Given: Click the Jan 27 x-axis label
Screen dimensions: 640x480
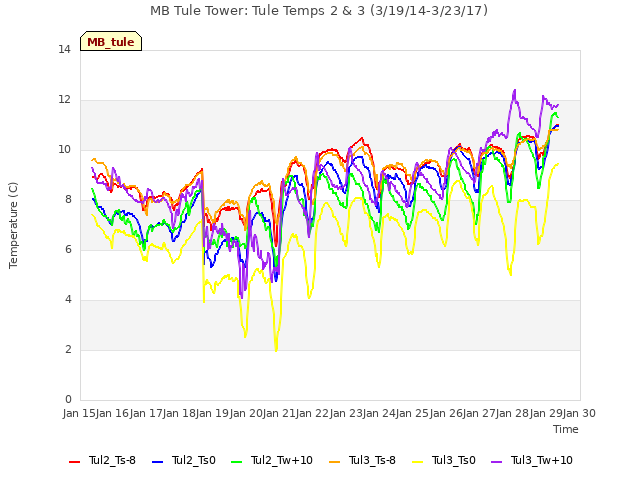Looking at the screenshot, I should point(480,413).
